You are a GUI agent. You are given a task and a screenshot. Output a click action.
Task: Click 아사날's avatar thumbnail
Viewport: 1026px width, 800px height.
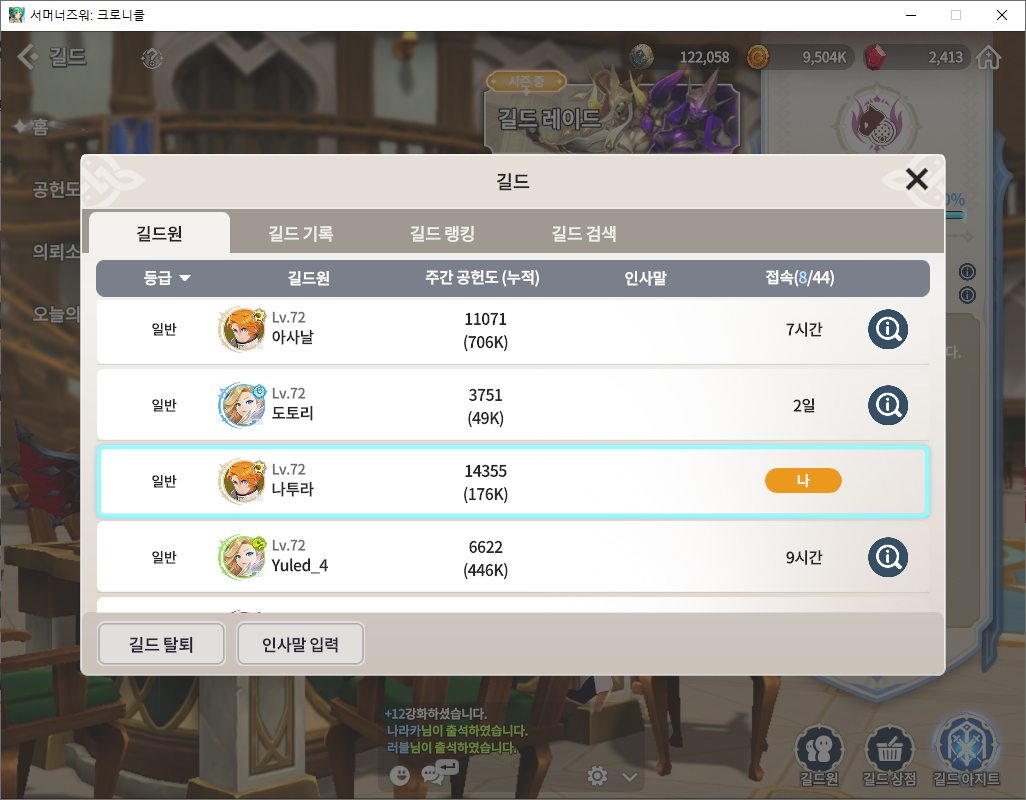pyautogui.click(x=241, y=330)
